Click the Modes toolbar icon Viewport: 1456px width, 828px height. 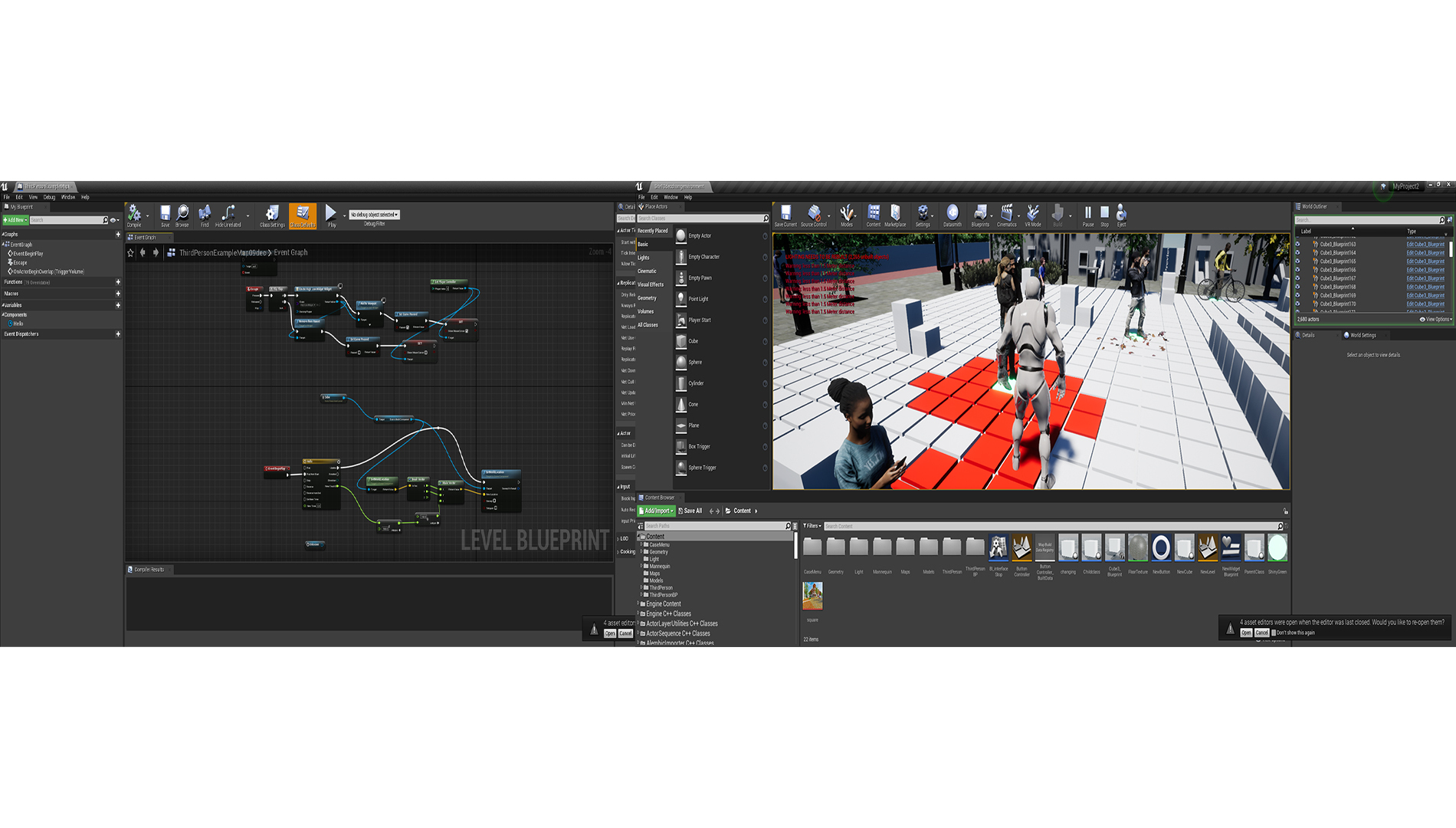(x=847, y=215)
